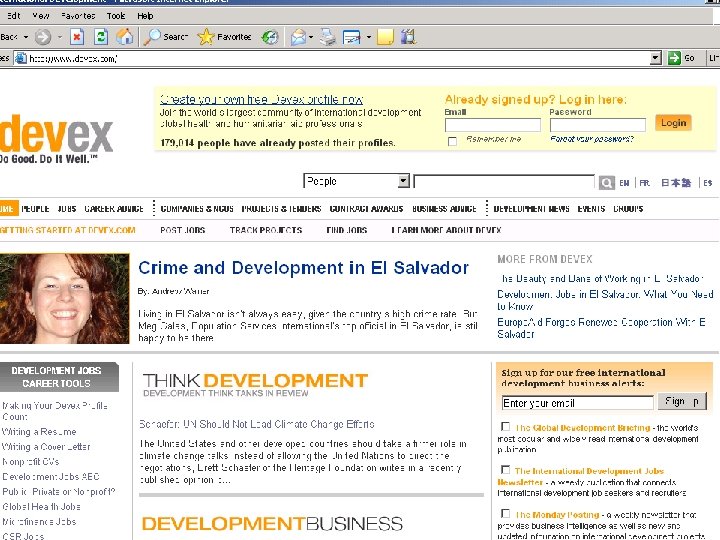Print the page with printer icon
This screenshot has height=540, width=720.
point(327,37)
